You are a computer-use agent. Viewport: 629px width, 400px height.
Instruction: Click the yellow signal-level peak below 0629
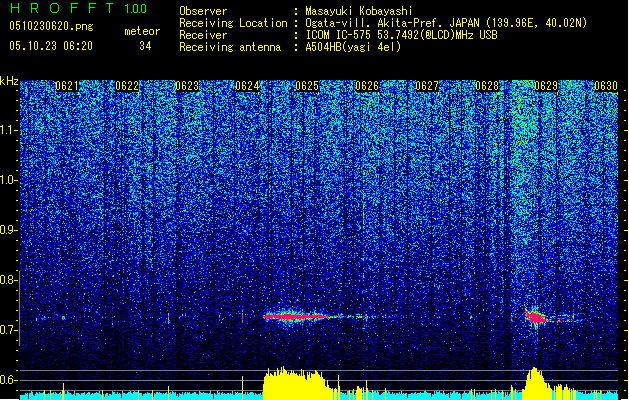535,383
